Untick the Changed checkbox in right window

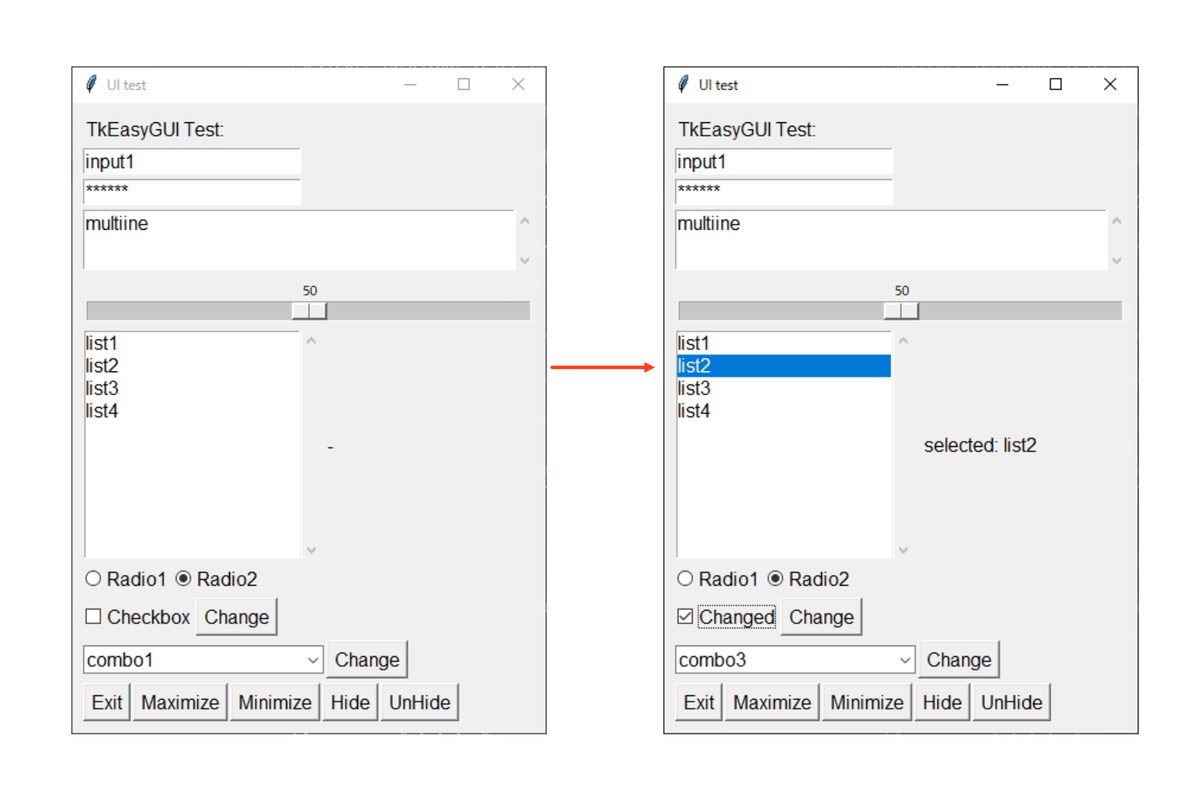[685, 617]
